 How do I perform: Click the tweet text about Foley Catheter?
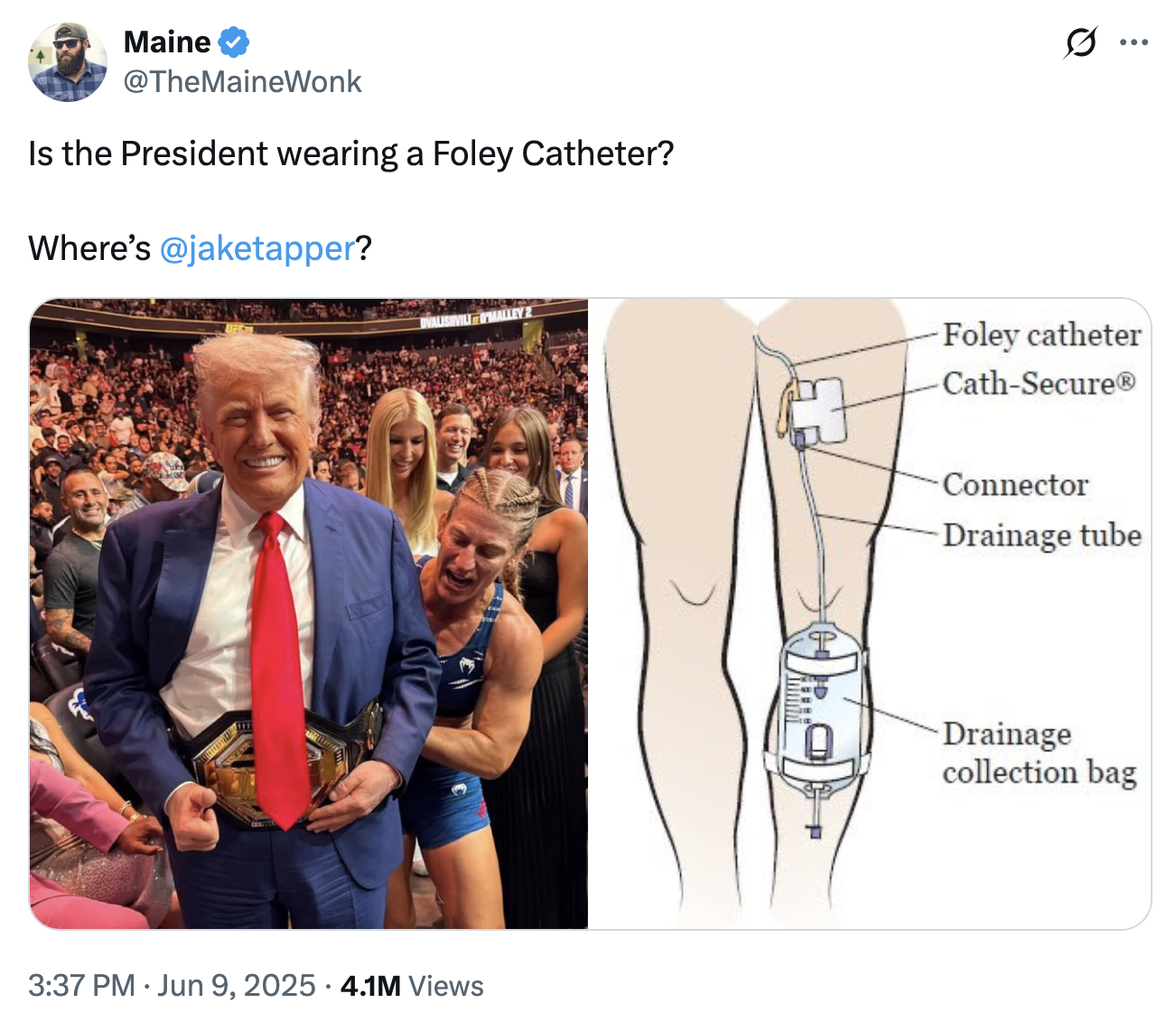[x=351, y=154]
